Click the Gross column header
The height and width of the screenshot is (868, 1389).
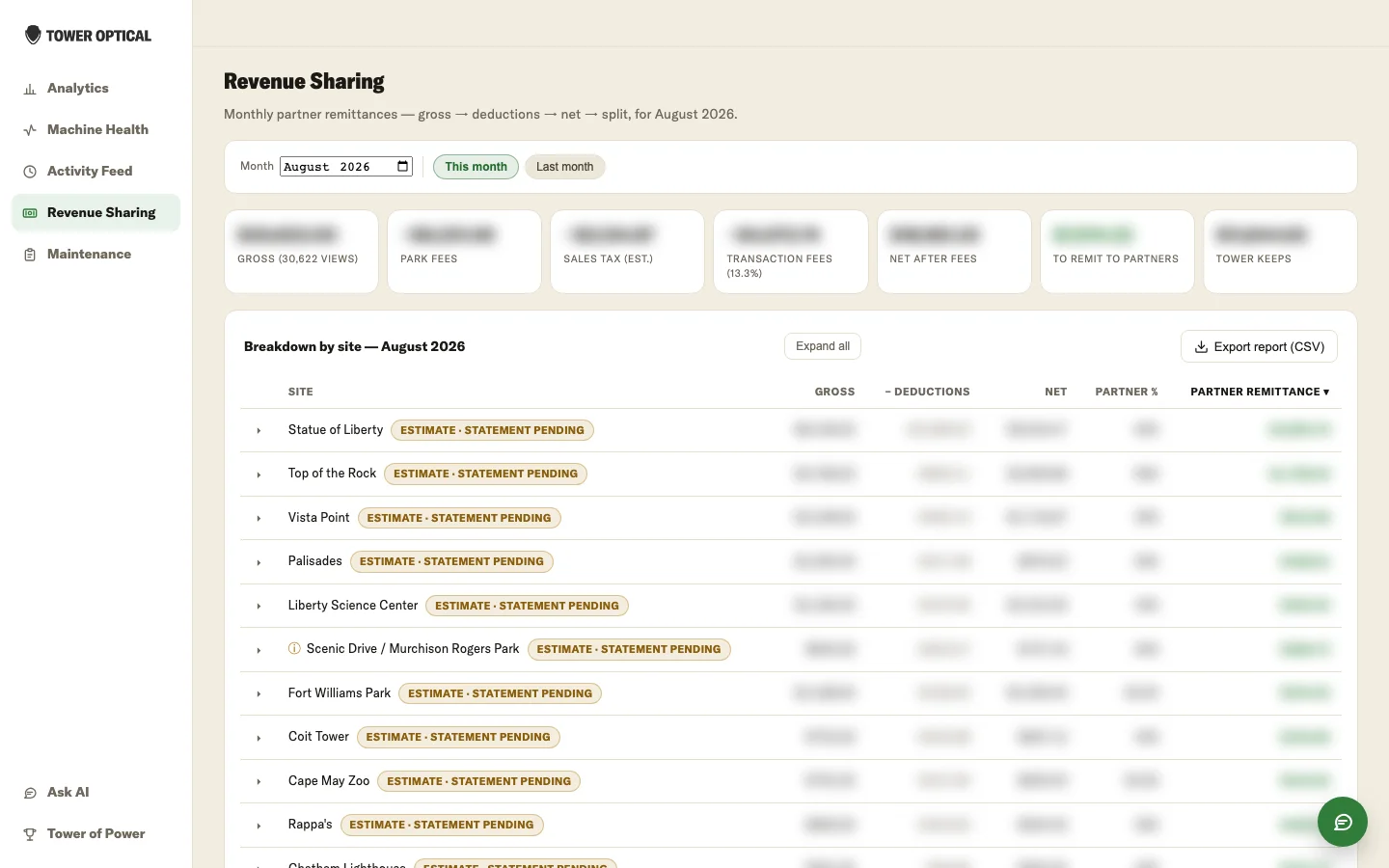(834, 392)
